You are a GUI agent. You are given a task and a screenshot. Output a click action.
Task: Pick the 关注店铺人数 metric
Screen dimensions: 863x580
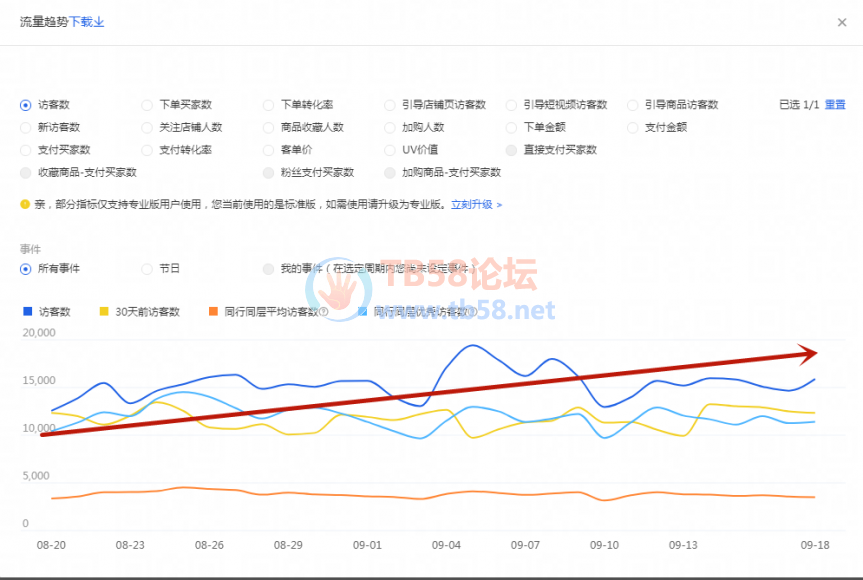coord(147,128)
